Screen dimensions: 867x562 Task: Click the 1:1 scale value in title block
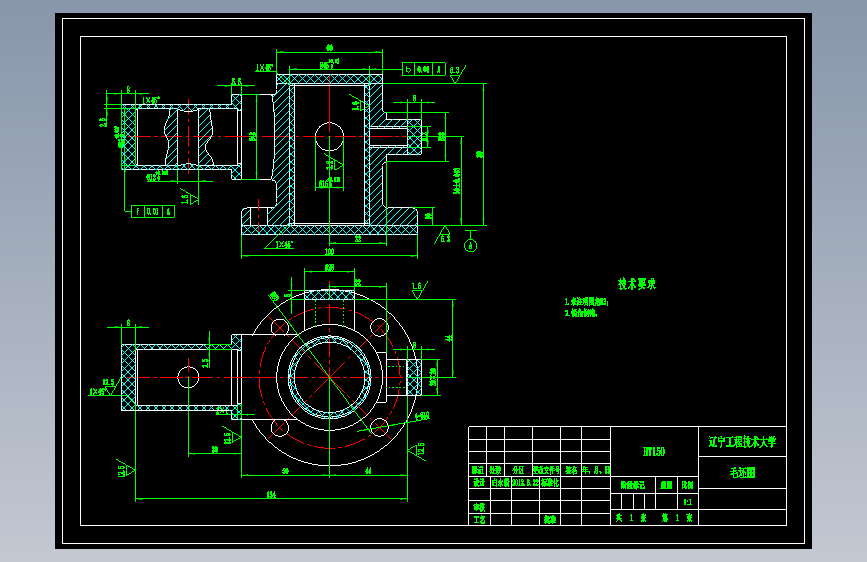coord(687,502)
